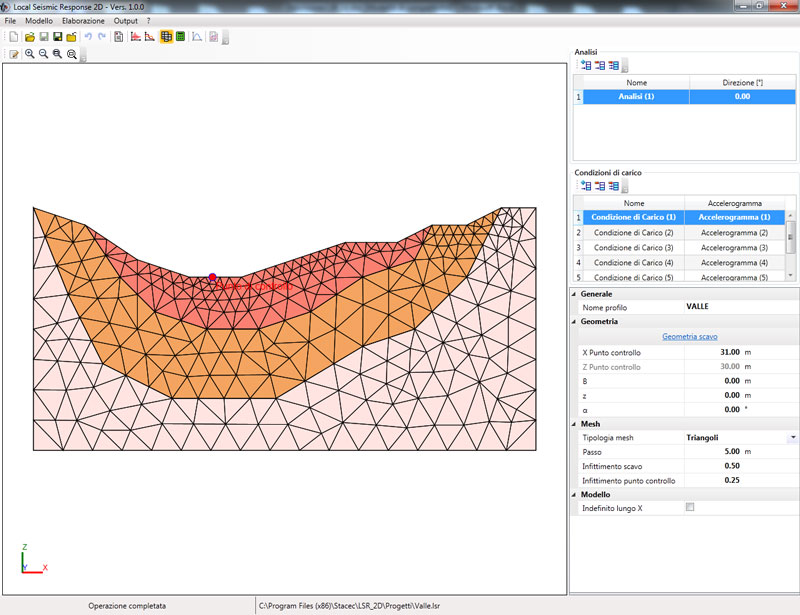Open the Analisi toolbar overflow handle
Screen dimensions: 800x615
click(625, 66)
